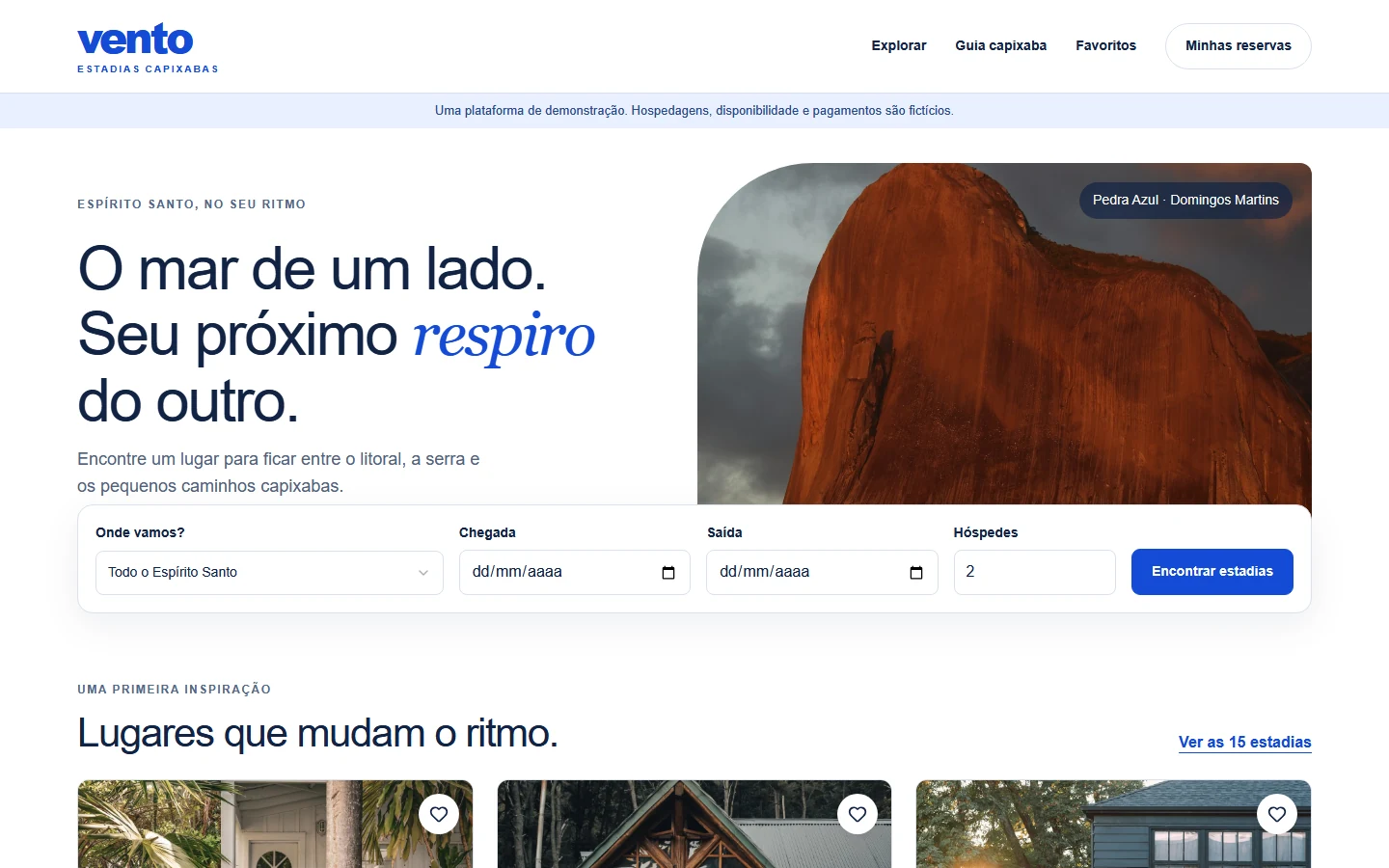
Task: Click the 'UMA PRIMEIRA INSPIRAÇÃO' section label
Action: tap(175, 690)
